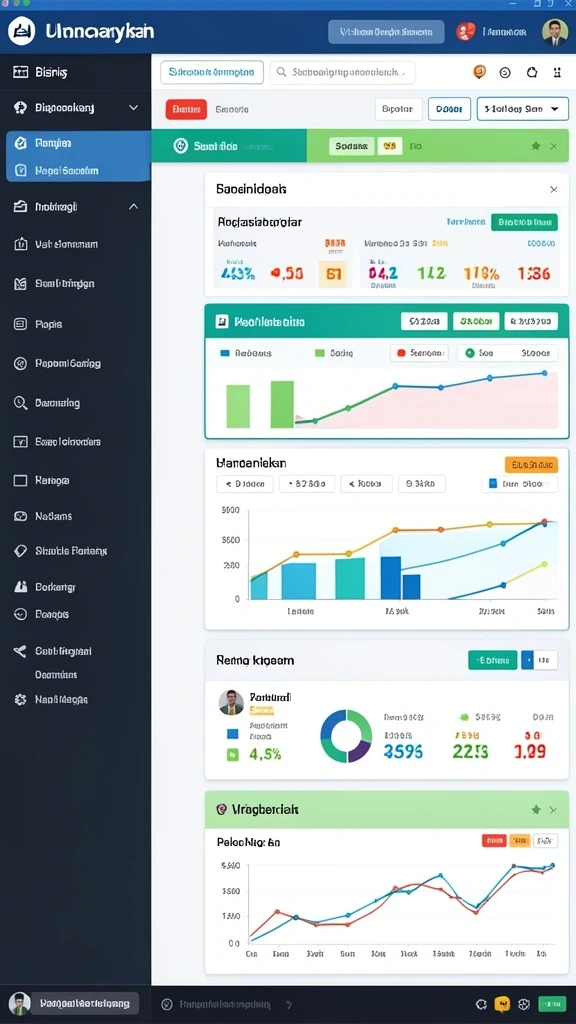Open the red notification icon in the header
The width and height of the screenshot is (576, 1024).
click(x=466, y=31)
